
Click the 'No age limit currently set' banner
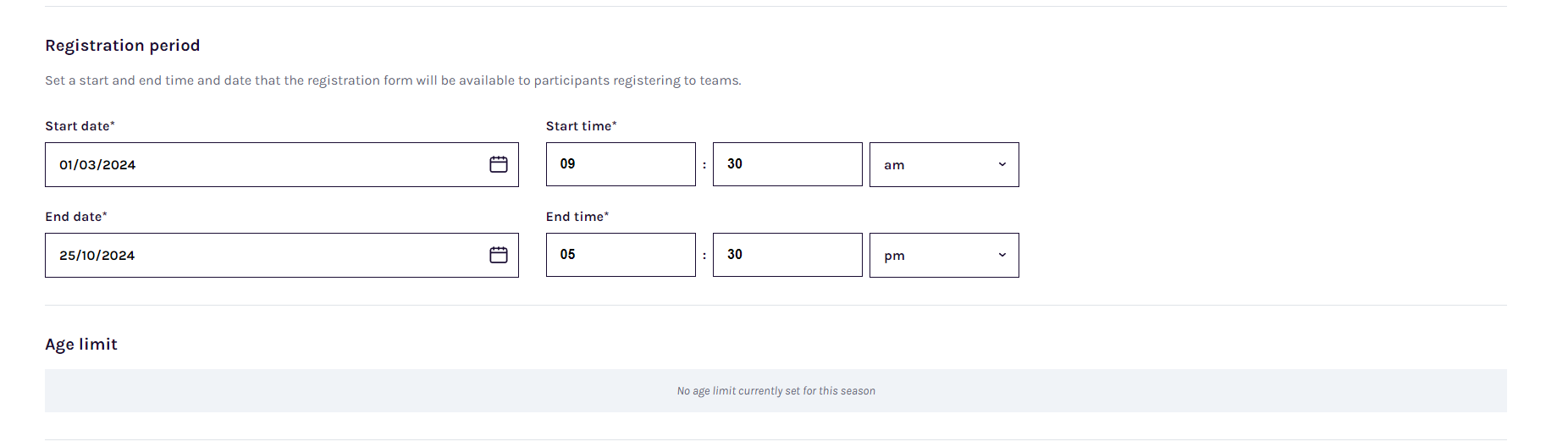coord(776,390)
